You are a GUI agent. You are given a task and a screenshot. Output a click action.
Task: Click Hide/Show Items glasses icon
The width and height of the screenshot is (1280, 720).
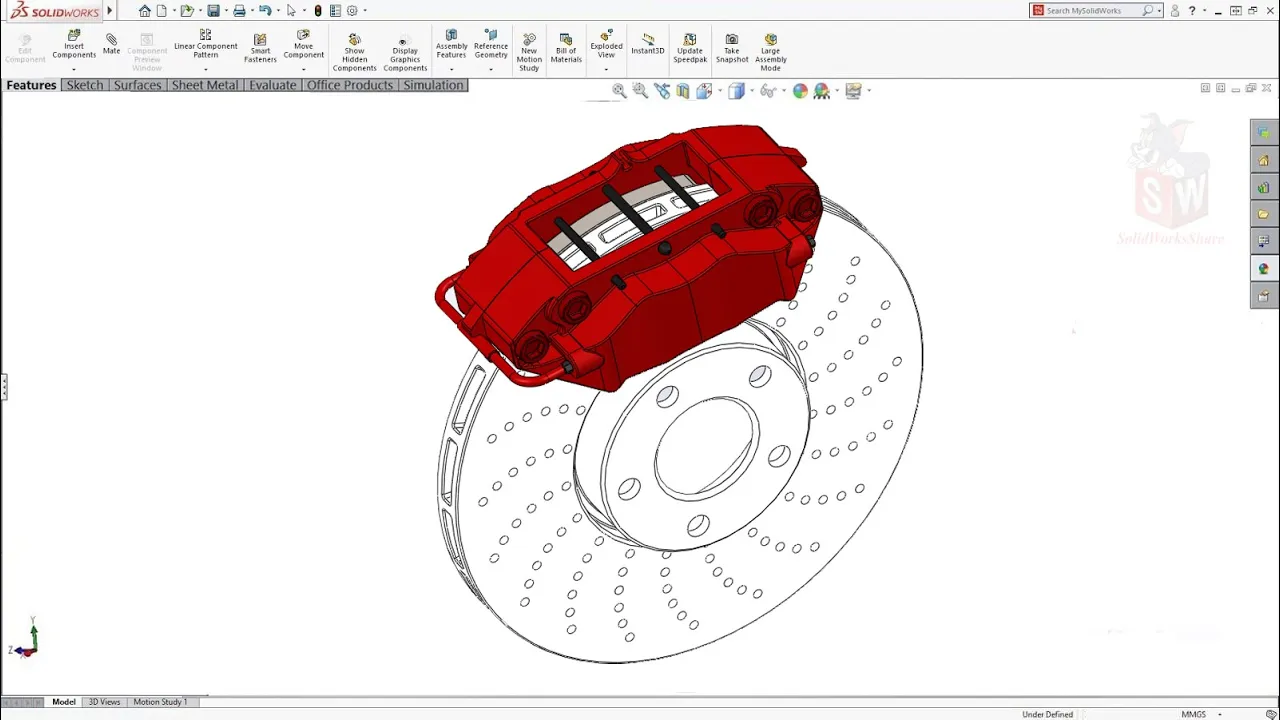click(x=767, y=91)
